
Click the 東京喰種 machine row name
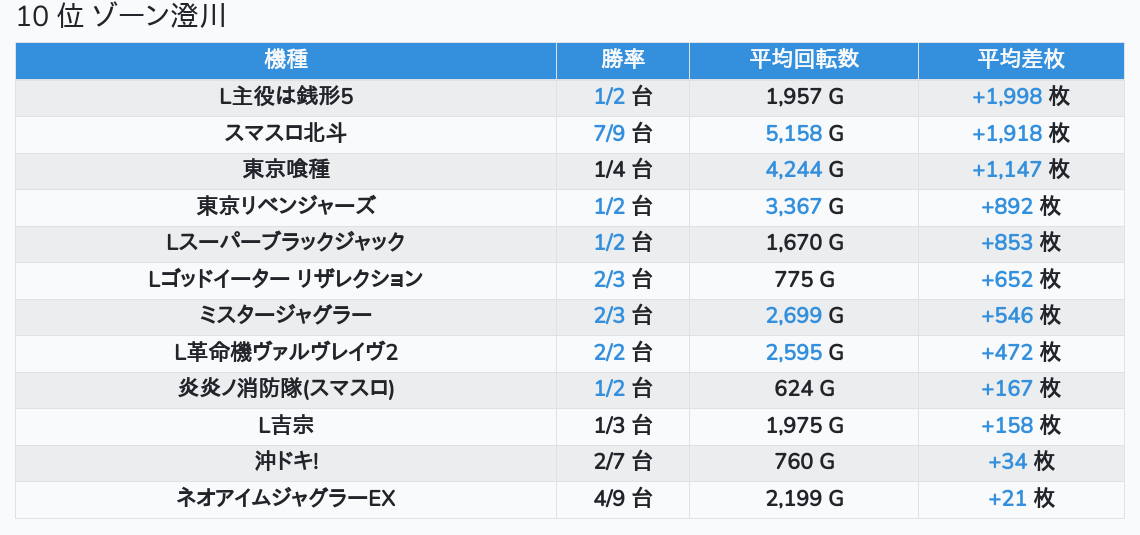point(286,170)
